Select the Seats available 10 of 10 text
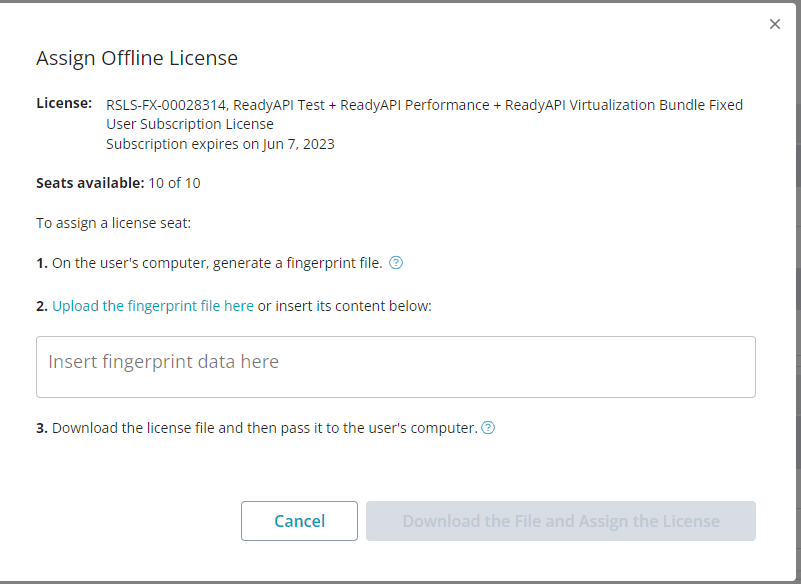801x584 pixels. (x=118, y=183)
